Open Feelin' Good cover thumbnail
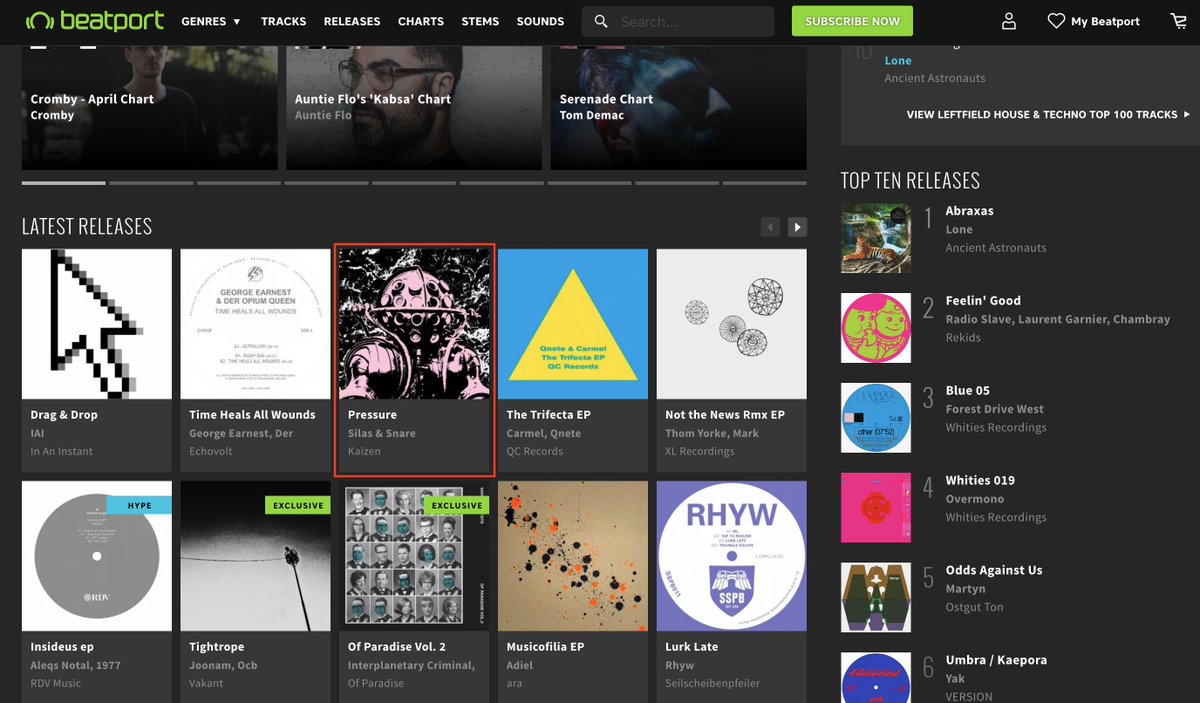This screenshot has height=703, width=1200. point(876,328)
